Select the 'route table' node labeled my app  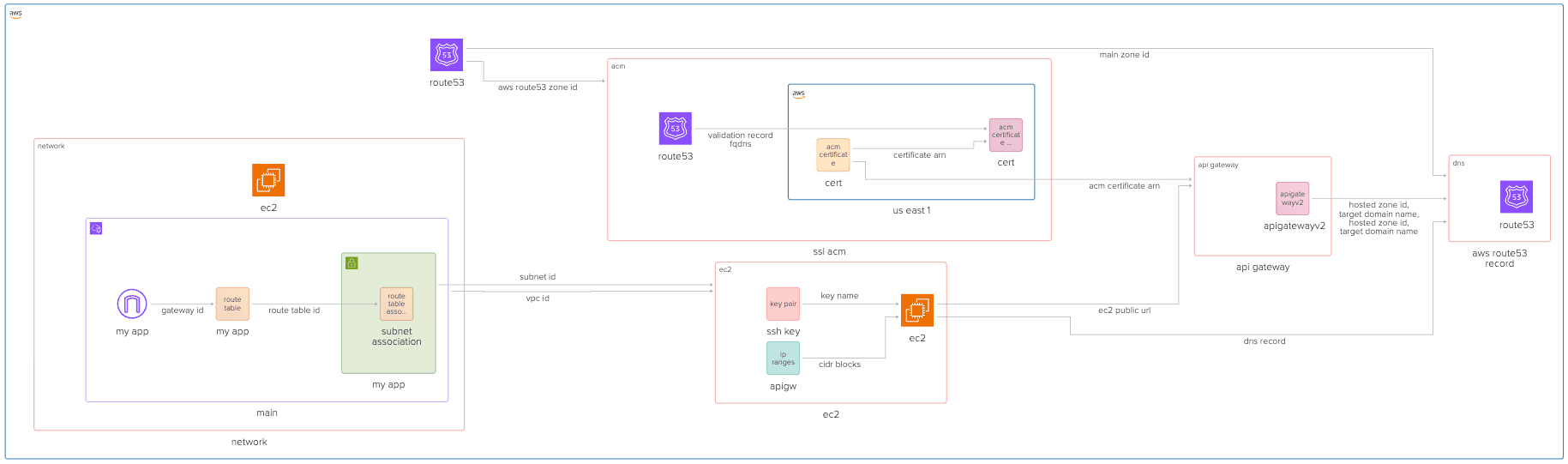[232, 304]
